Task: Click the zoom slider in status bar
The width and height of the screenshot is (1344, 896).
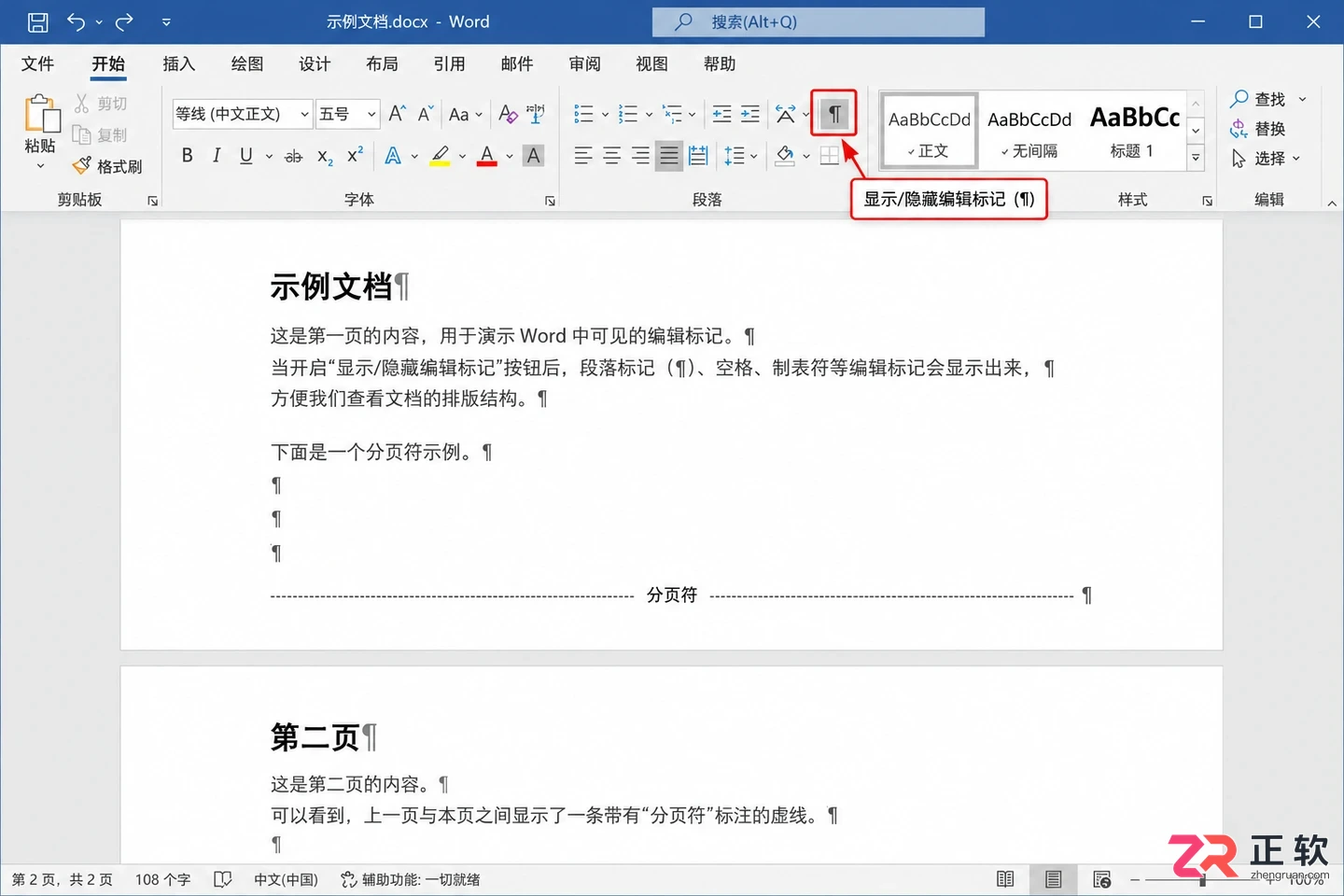Action: click(1204, 879)
